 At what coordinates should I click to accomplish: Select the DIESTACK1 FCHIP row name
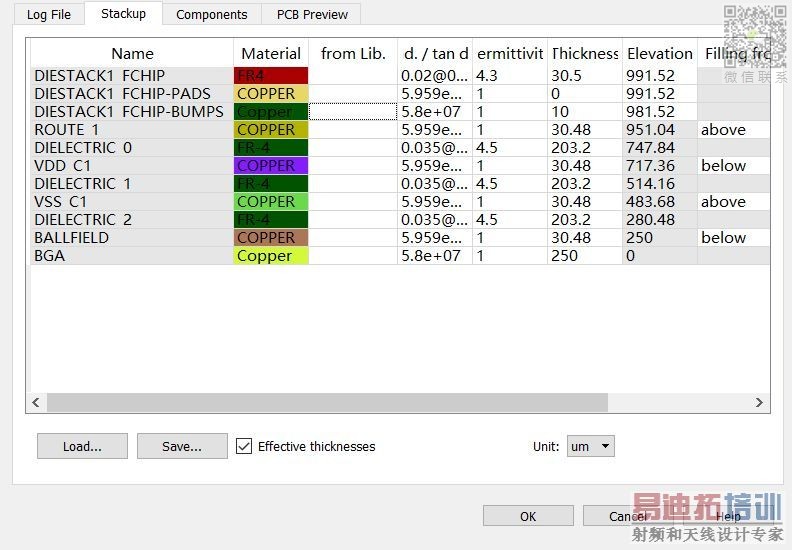[x=100, y=76]
